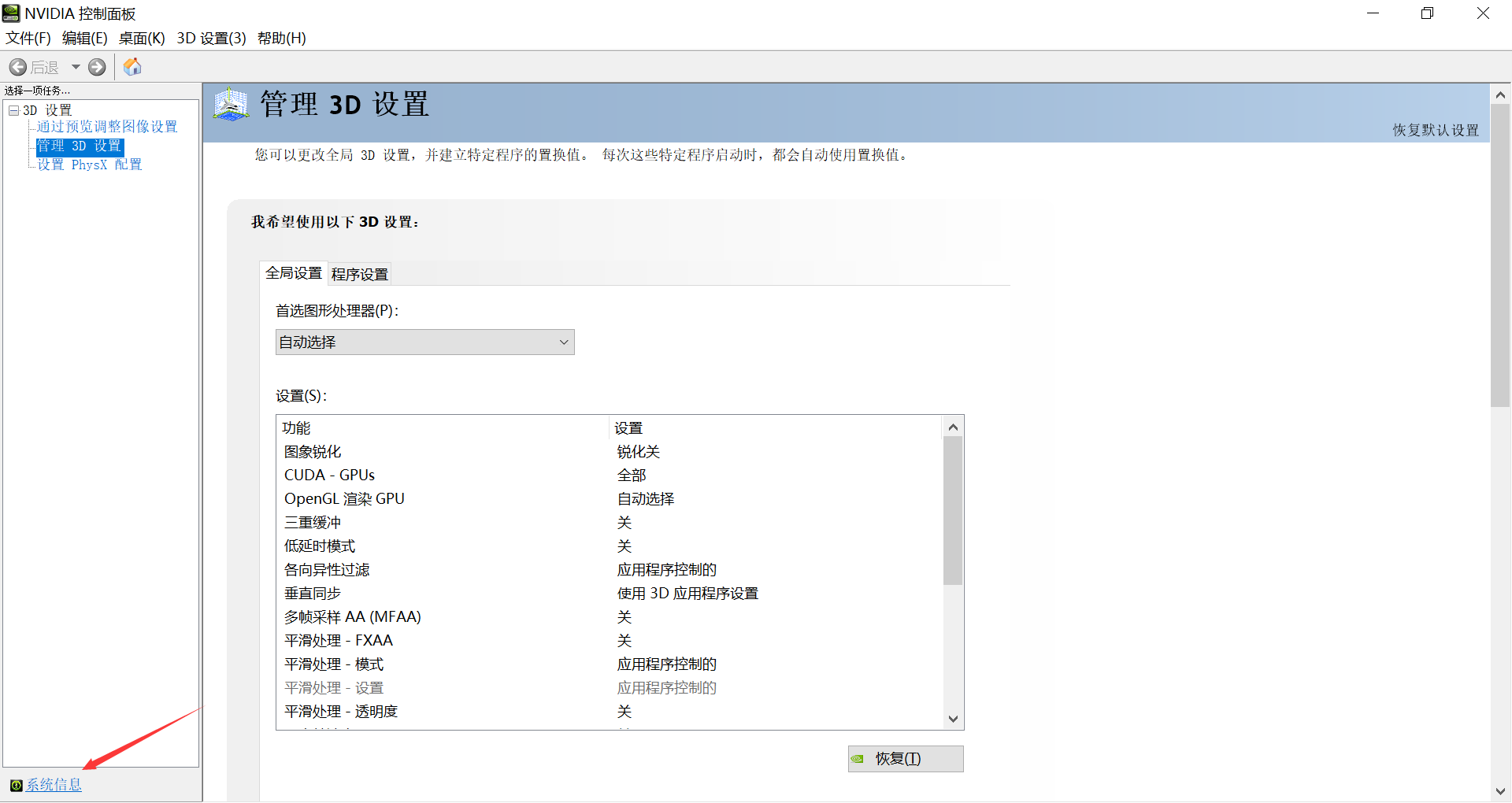Select the OpenGL 渲染 GPU row
Image resolution: width=1512 pixels, height=803 pixels.
610,499
